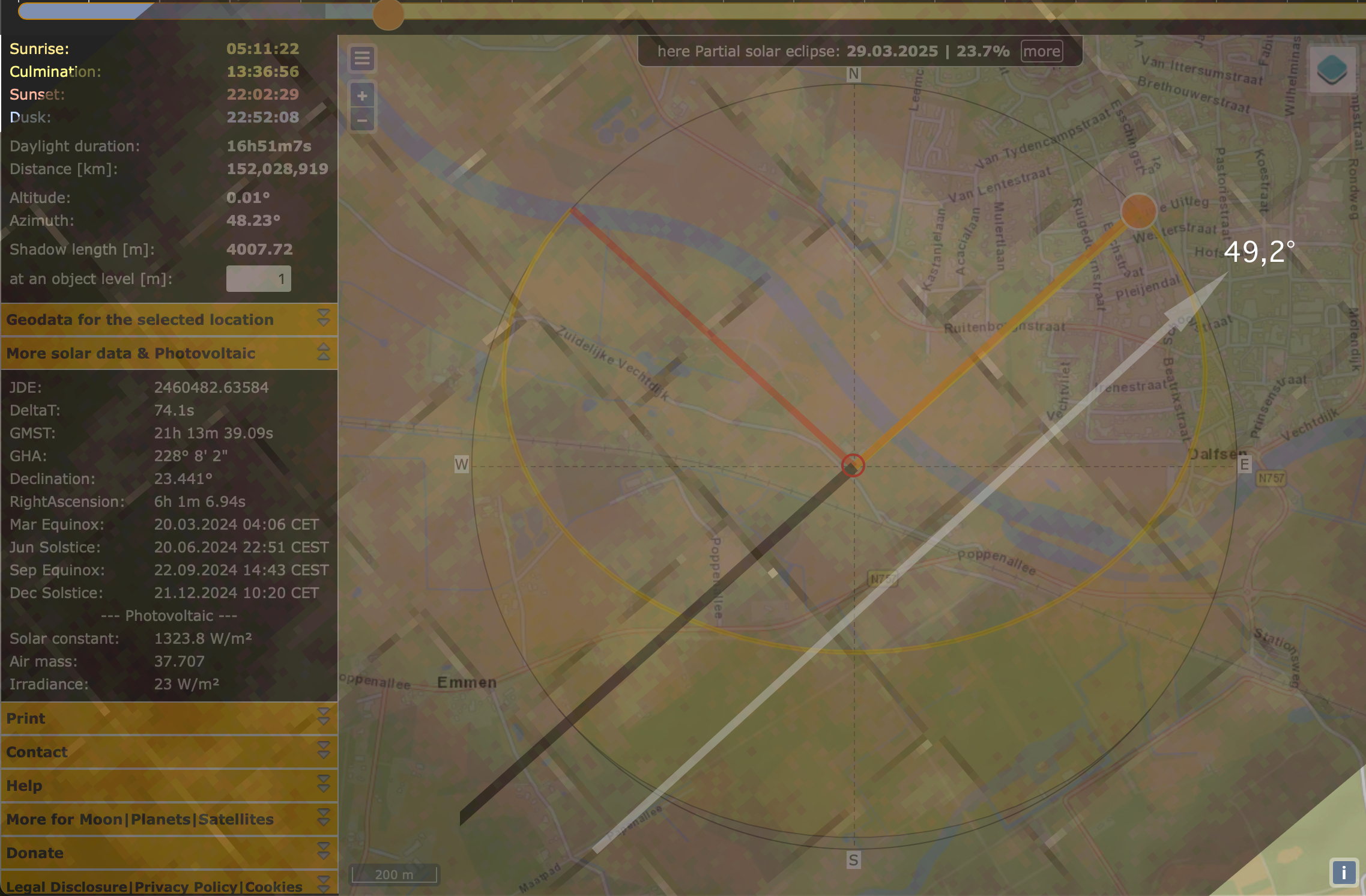
Task: Select the Sunset time 22:02:29
Action: [x=262, y=94]
